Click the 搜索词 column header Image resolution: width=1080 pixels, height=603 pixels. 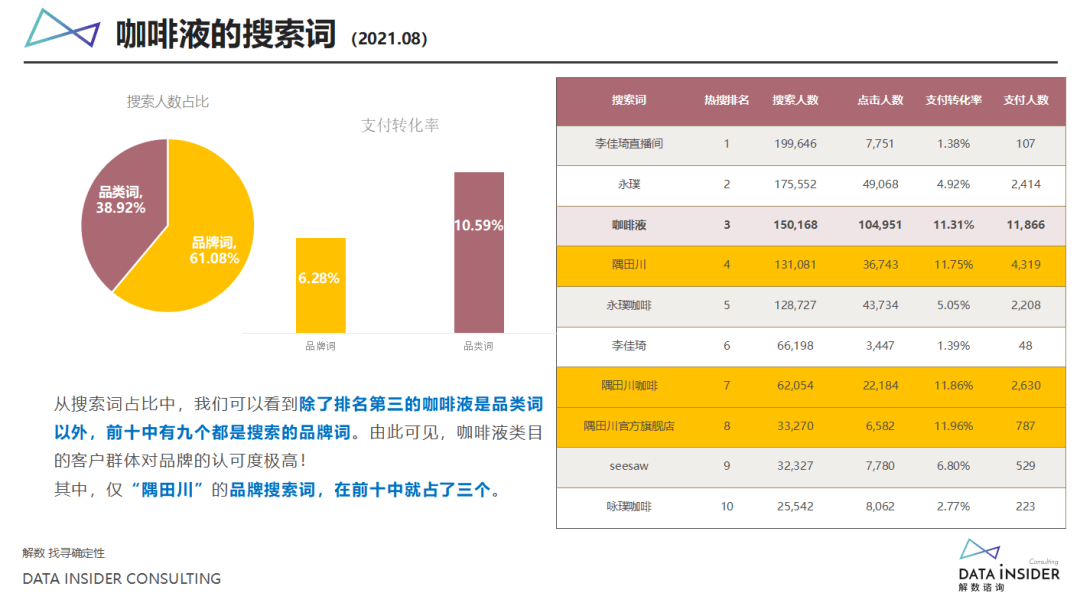(x=629, y=101)
